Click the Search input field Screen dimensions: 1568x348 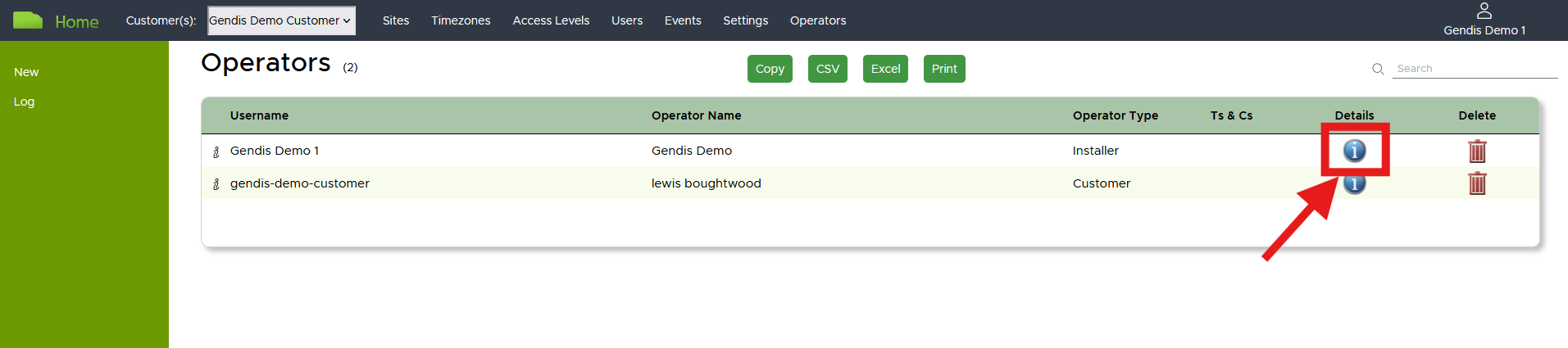[1474, 69]
